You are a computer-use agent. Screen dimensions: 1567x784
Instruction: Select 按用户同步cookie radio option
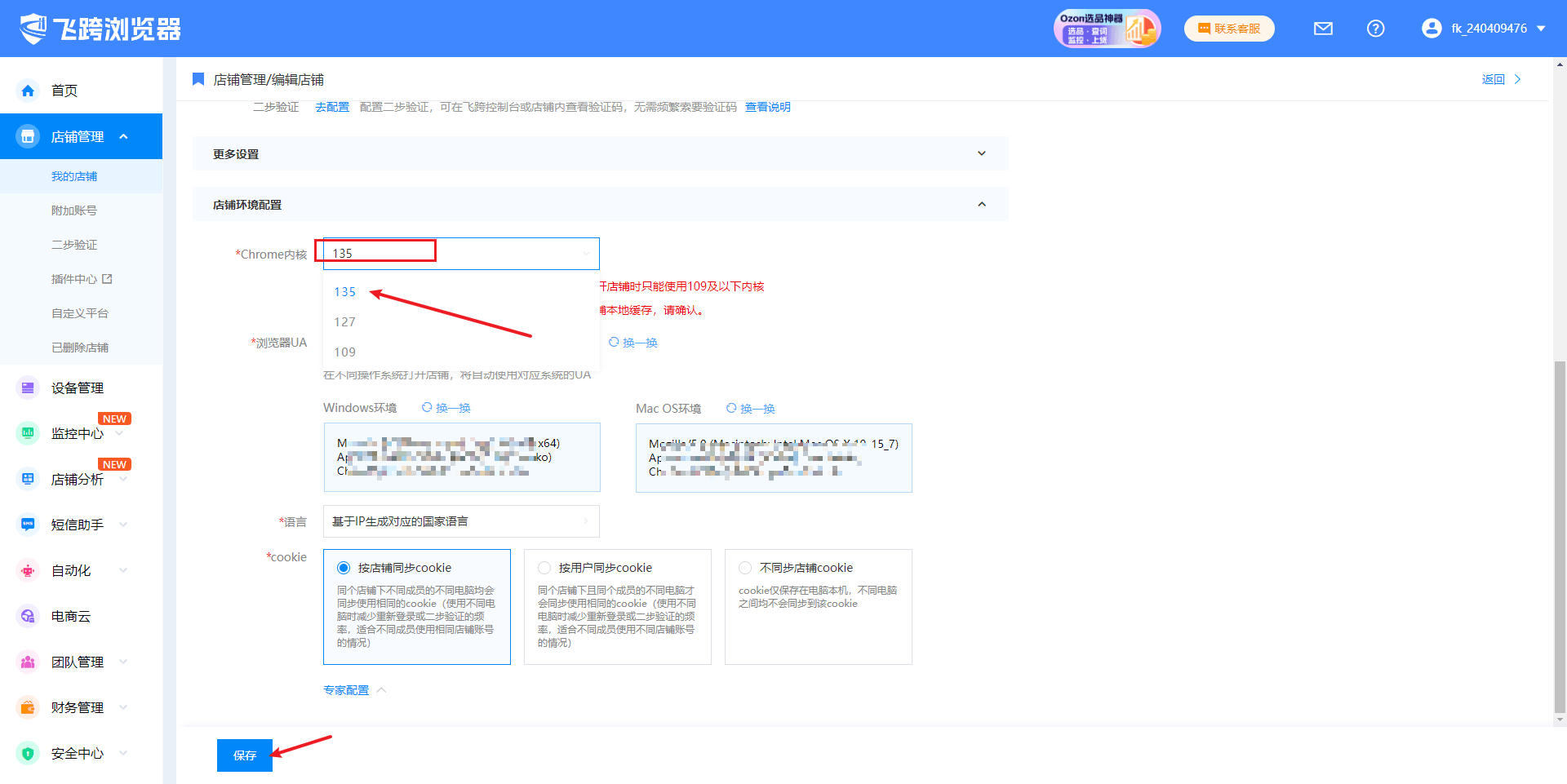[x=544, y=568]
